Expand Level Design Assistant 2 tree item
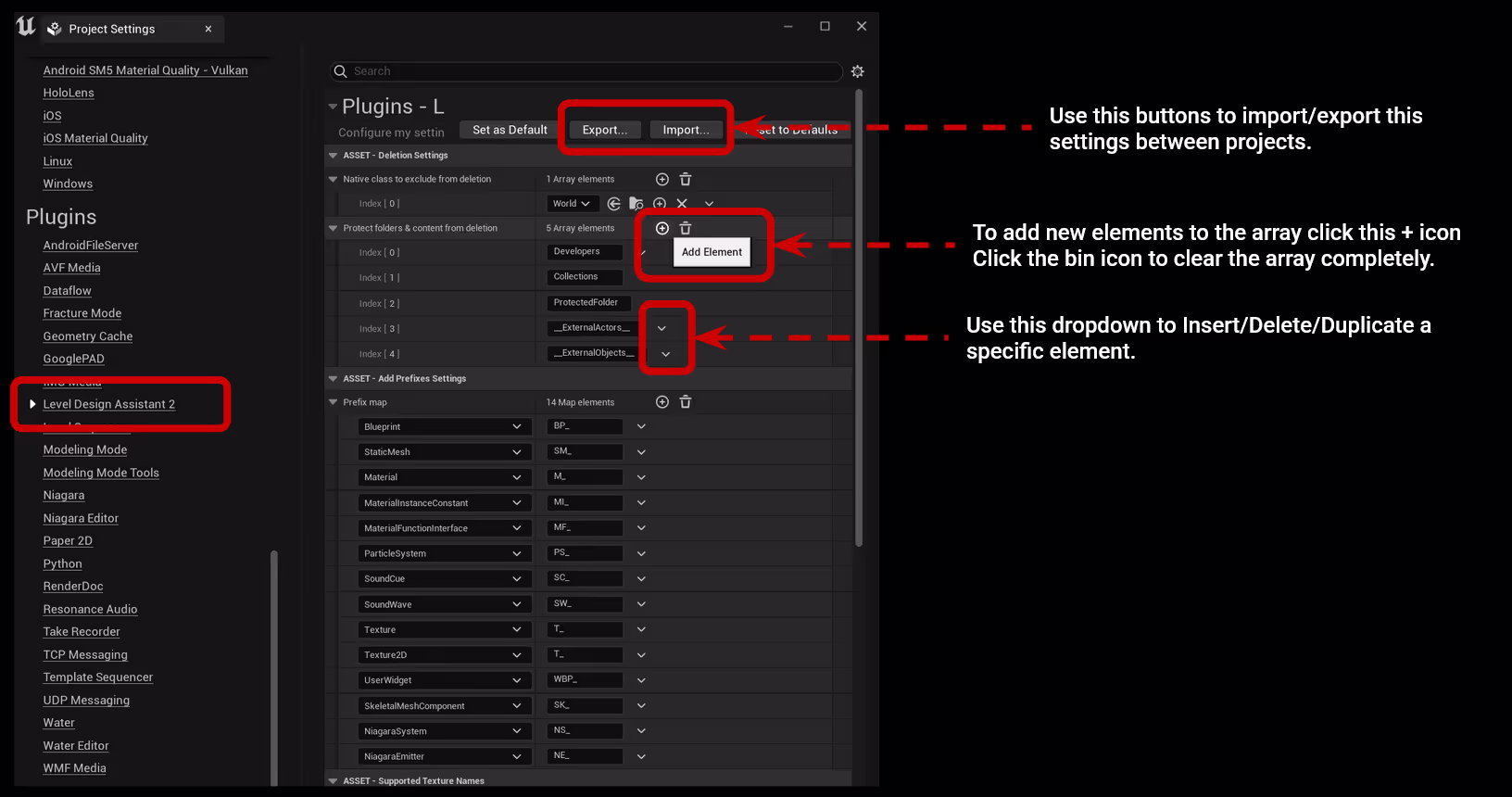 pos(32,404)
